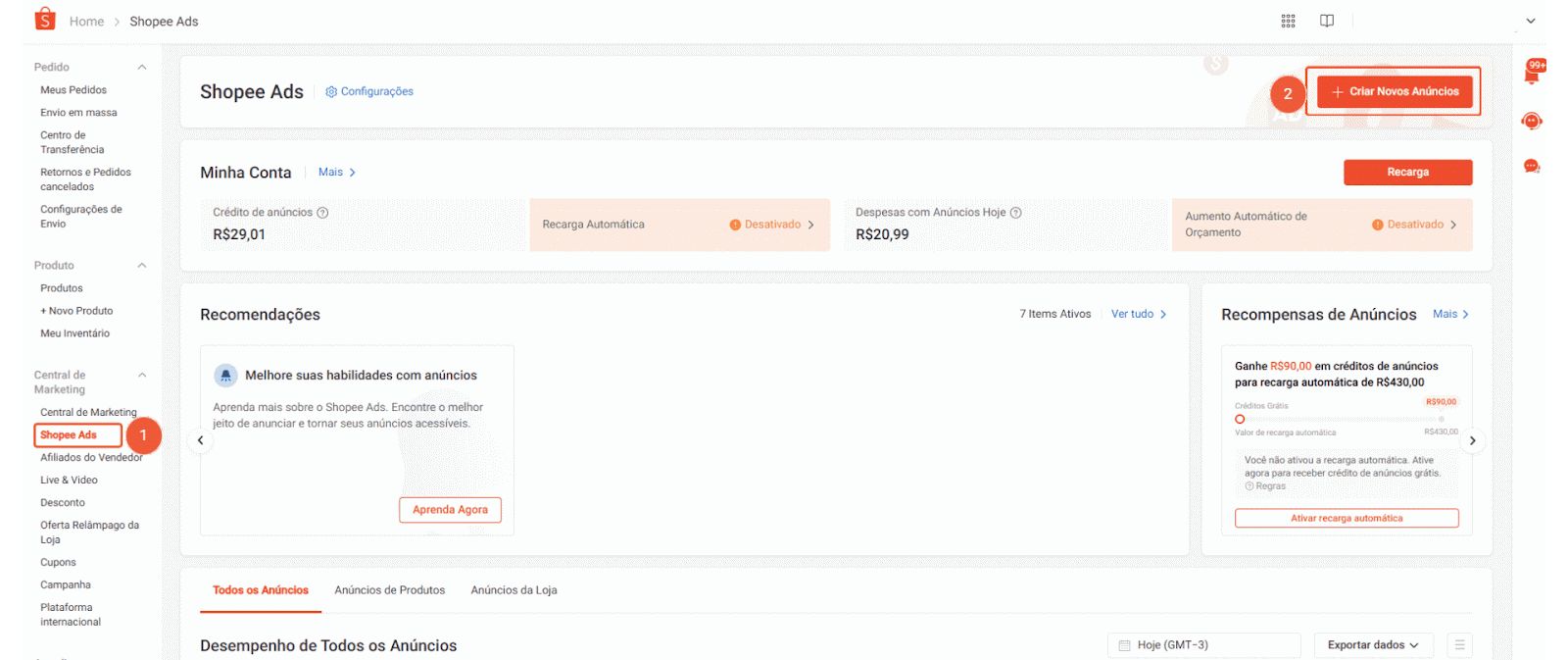Select Shopee Ads in sidebar

point(69,434)
